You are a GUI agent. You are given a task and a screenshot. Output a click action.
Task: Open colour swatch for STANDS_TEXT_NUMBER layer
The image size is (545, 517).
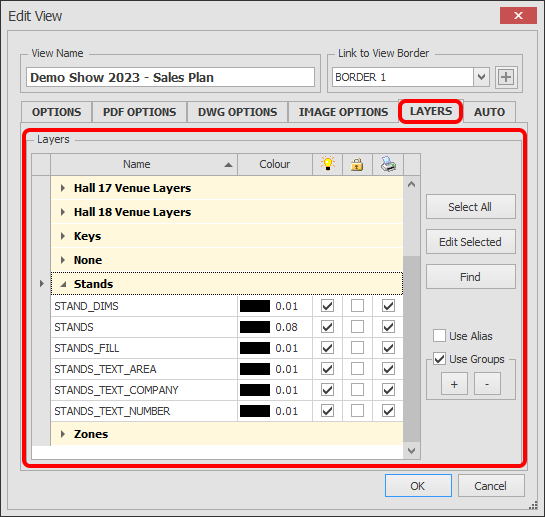click(255, 411)
